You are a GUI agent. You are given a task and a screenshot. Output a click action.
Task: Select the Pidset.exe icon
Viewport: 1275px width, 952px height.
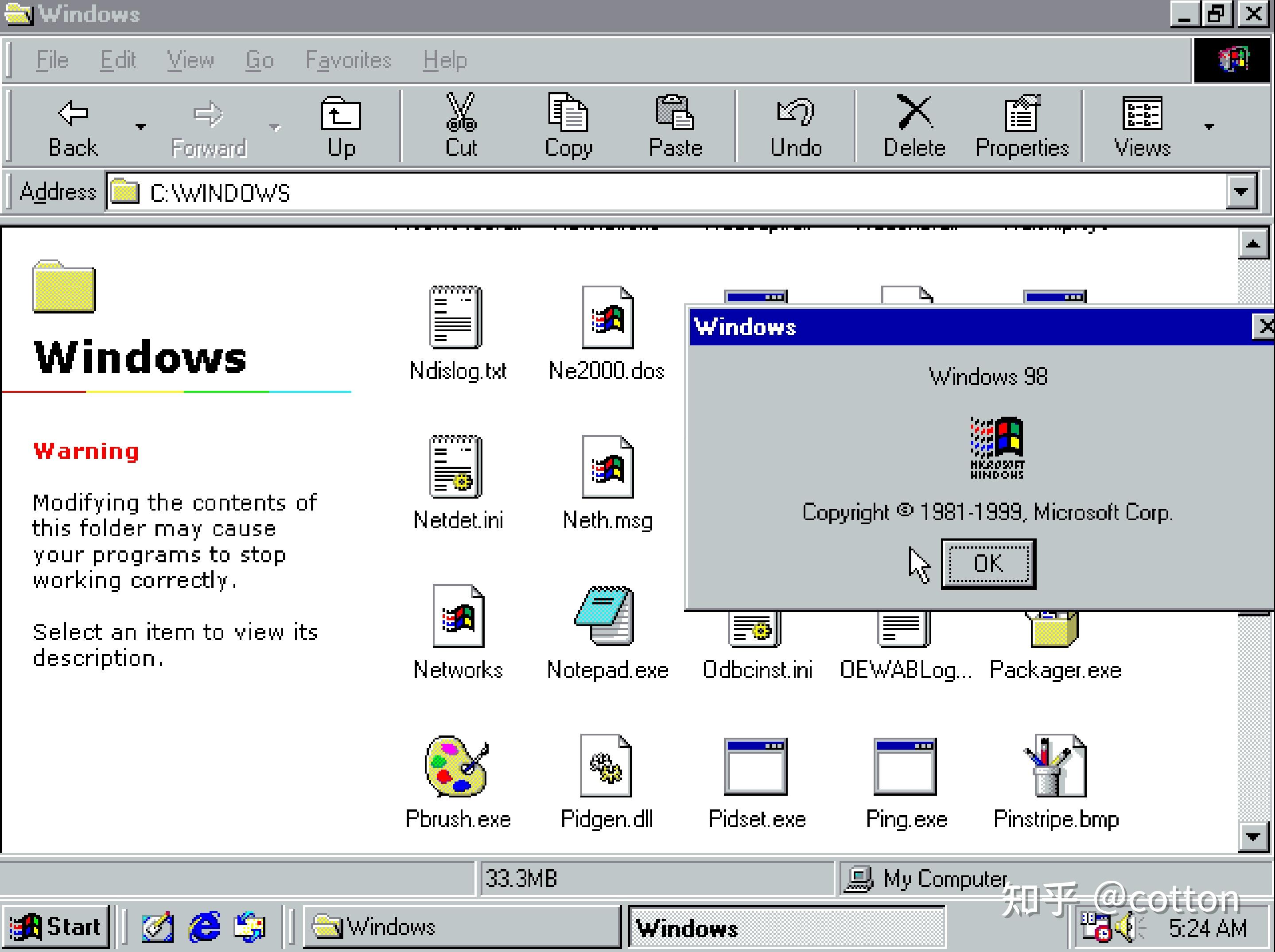755,766
